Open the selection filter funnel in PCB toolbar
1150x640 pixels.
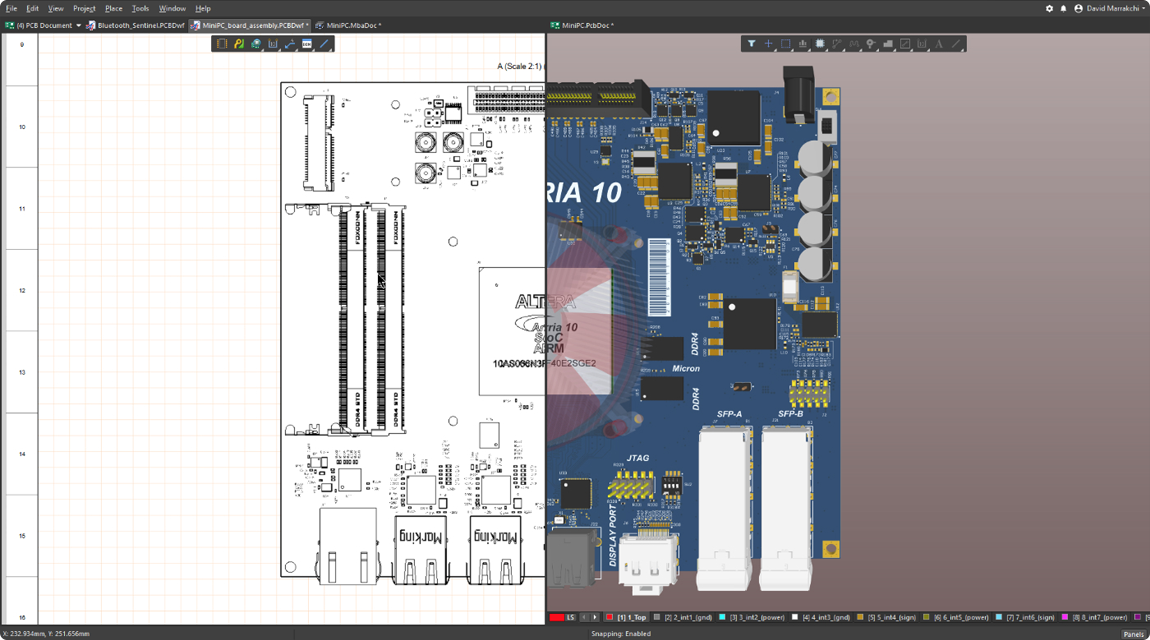[752, 44]
